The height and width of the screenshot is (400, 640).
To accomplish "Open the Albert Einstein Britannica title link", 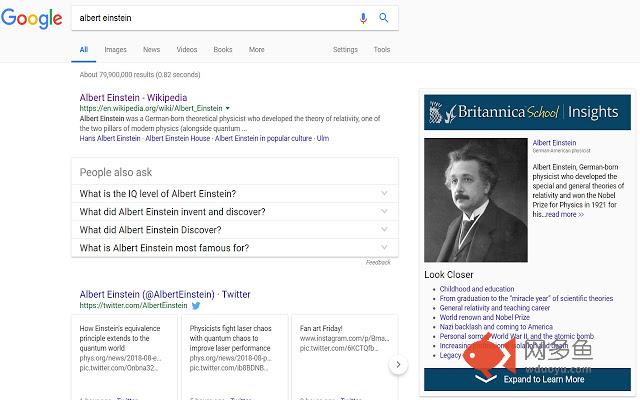I will (554, 143).
